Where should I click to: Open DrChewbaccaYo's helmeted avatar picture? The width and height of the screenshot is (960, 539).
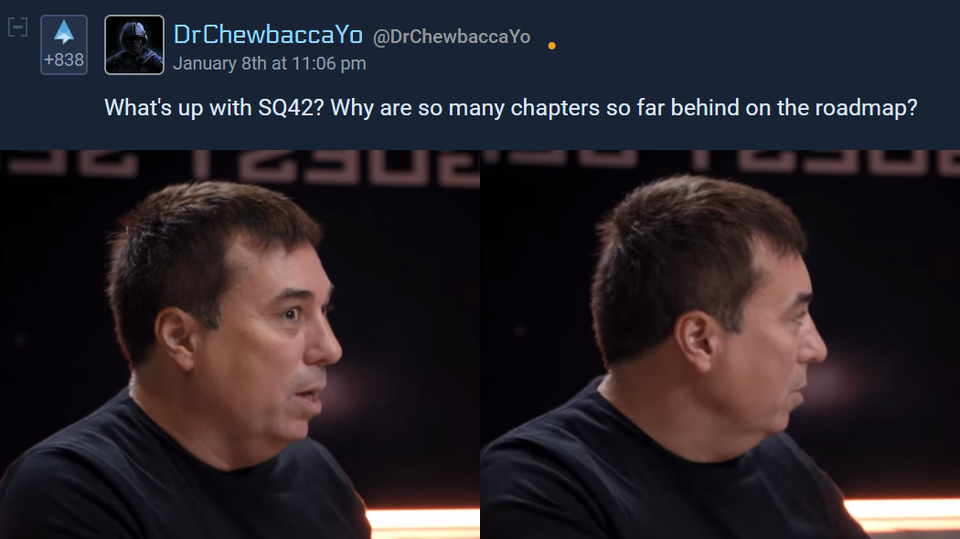(x=134, y=45)
